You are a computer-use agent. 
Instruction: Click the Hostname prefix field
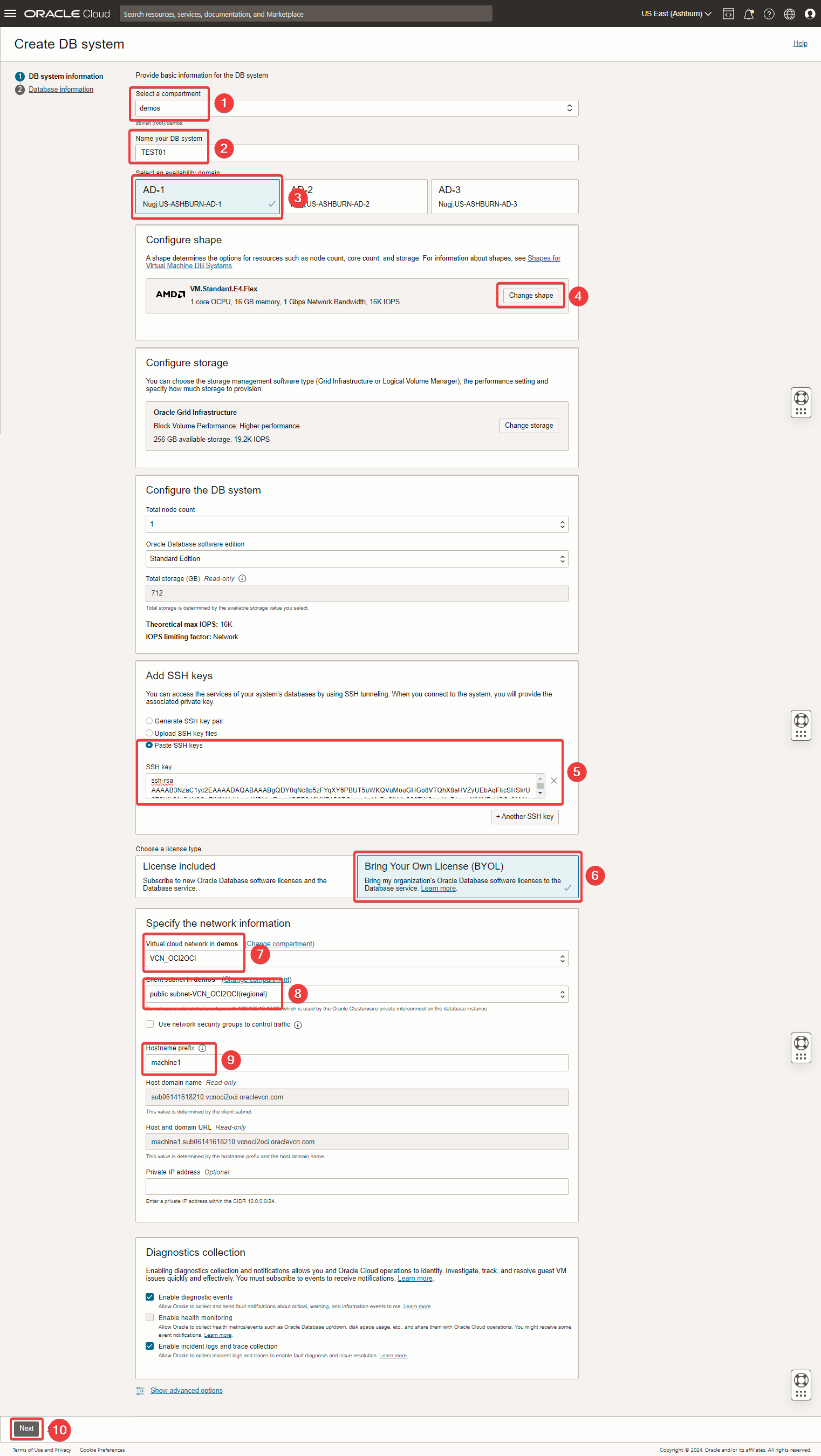pos(357,1063)
